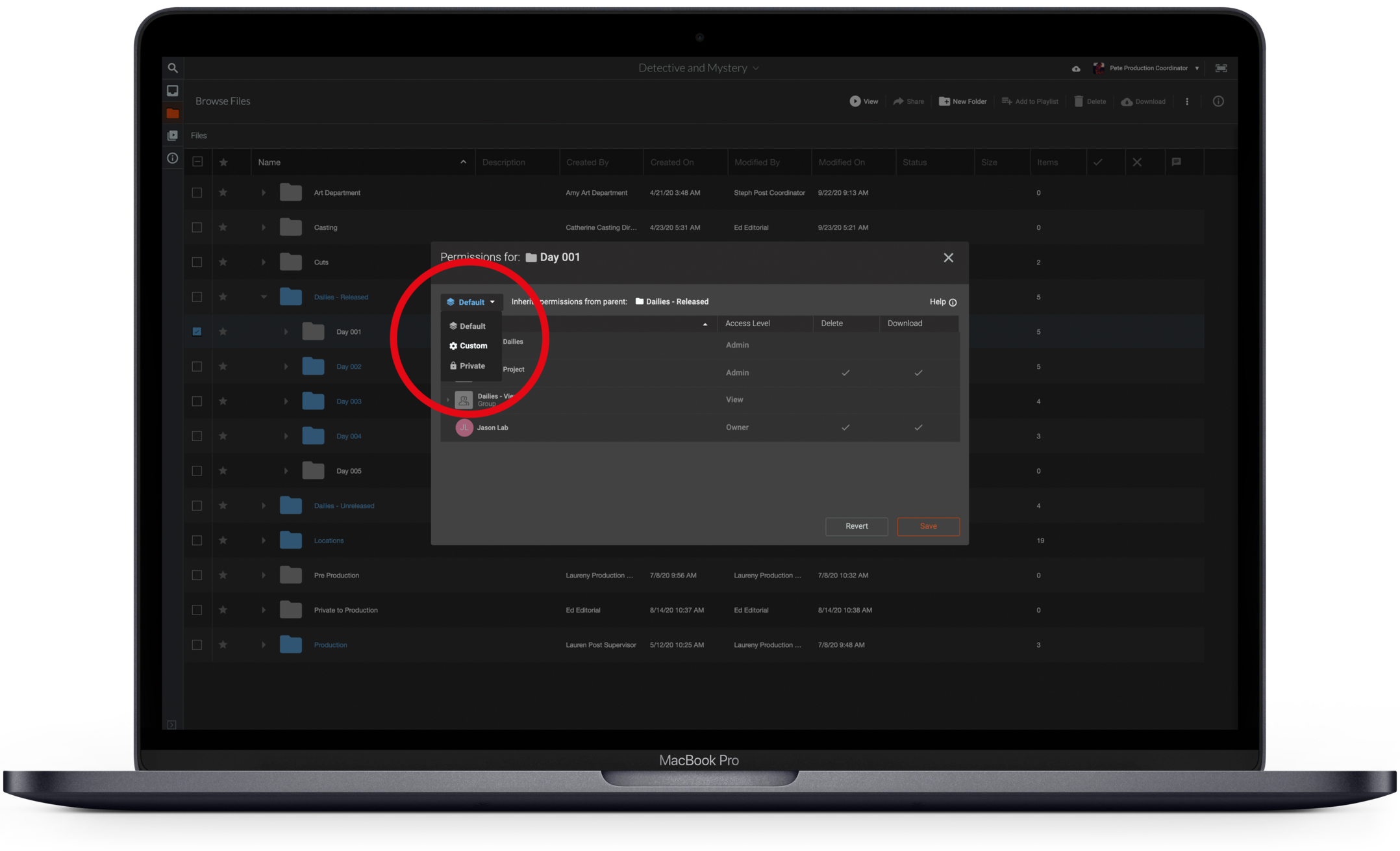Click the search magnifier icon
The height and width of the screenshot is (851, 1400).
(173, 68)
